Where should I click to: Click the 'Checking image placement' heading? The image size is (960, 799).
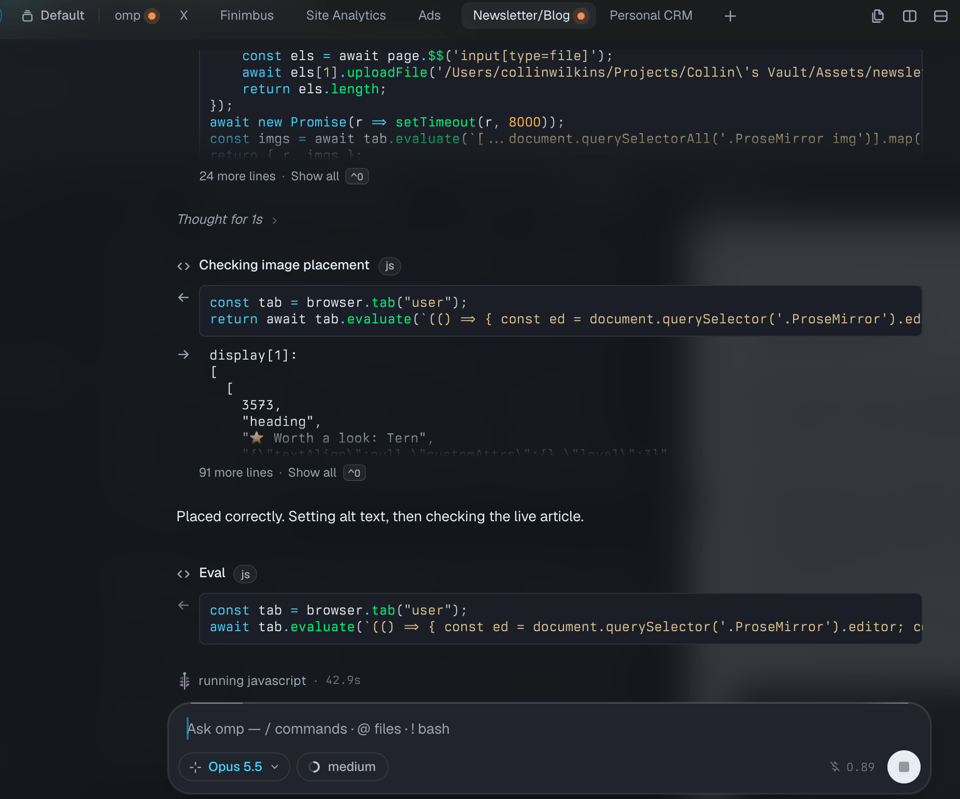coord(284,265)
